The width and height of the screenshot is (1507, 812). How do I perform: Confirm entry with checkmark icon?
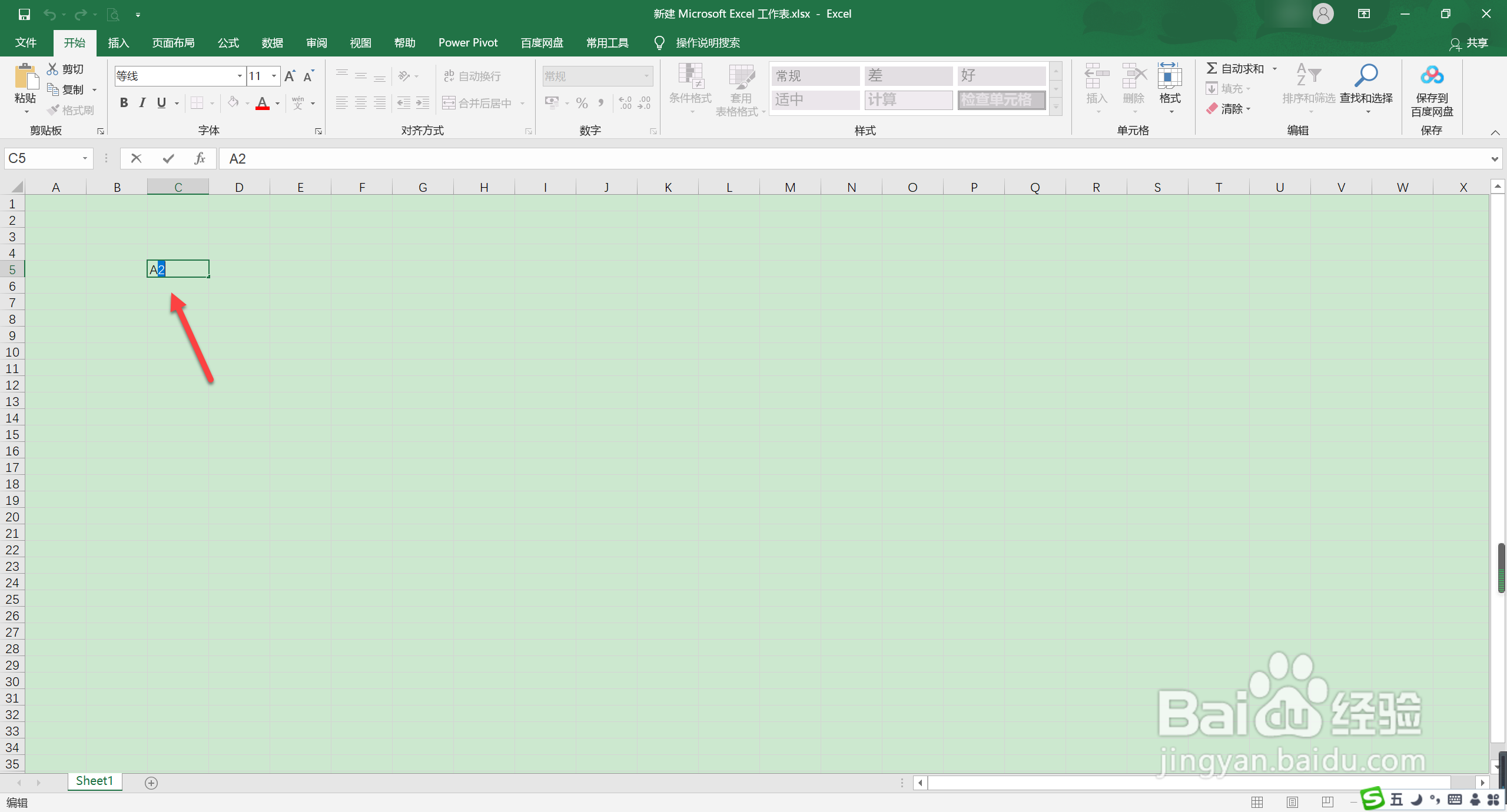click(x=168, y=158)
